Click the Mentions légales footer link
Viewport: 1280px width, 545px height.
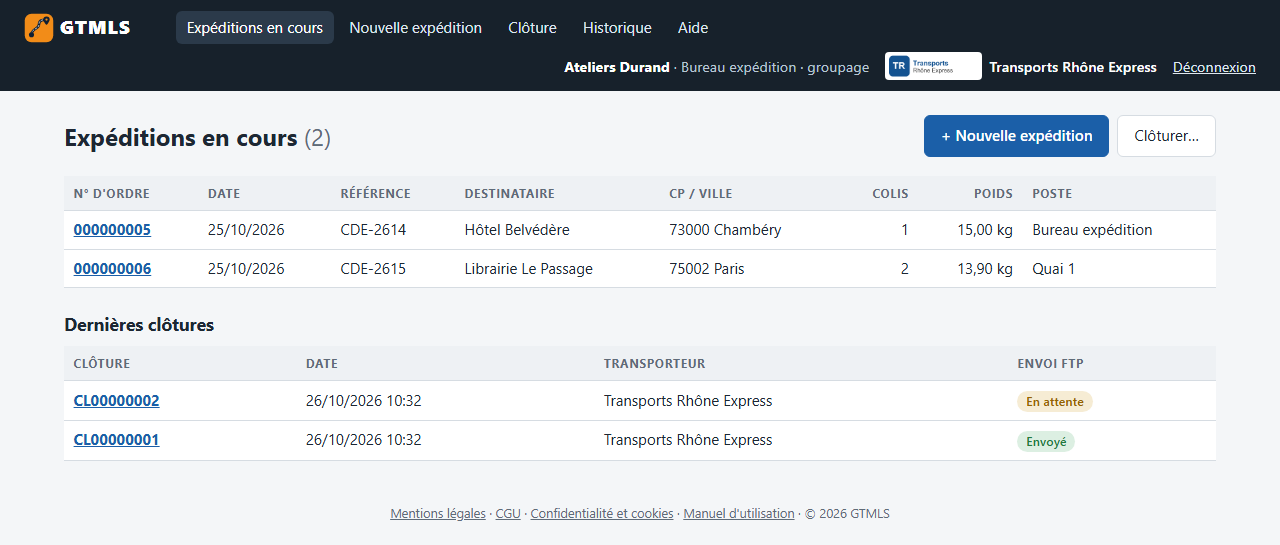(x=438, y=514)
